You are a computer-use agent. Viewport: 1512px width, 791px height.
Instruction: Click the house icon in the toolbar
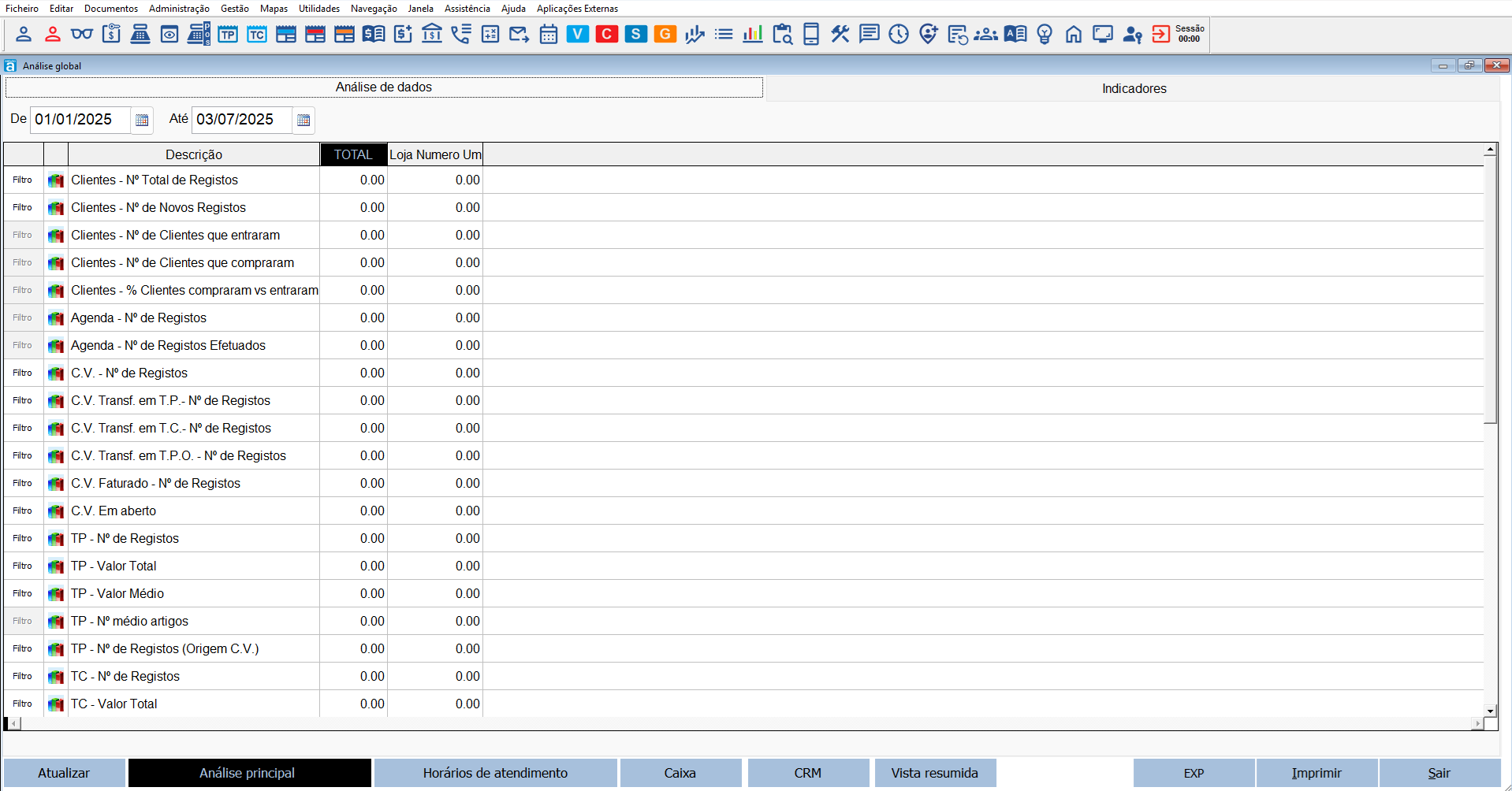click(1074, 34)
